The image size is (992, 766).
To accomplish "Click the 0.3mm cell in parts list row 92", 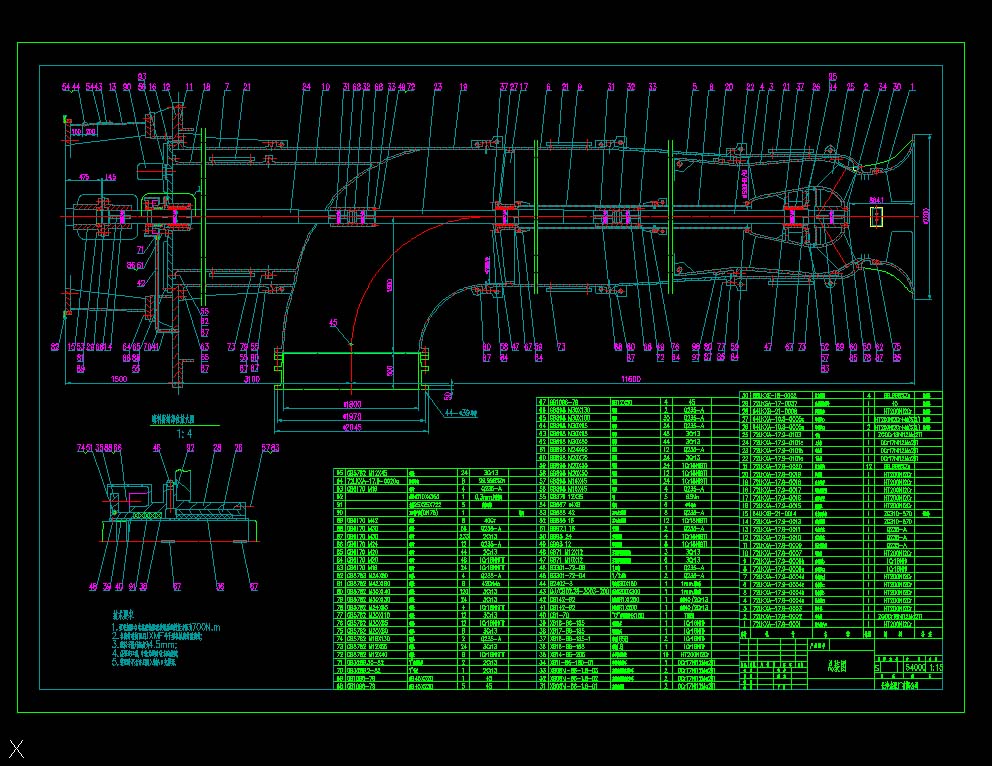I will pos(491,497).
